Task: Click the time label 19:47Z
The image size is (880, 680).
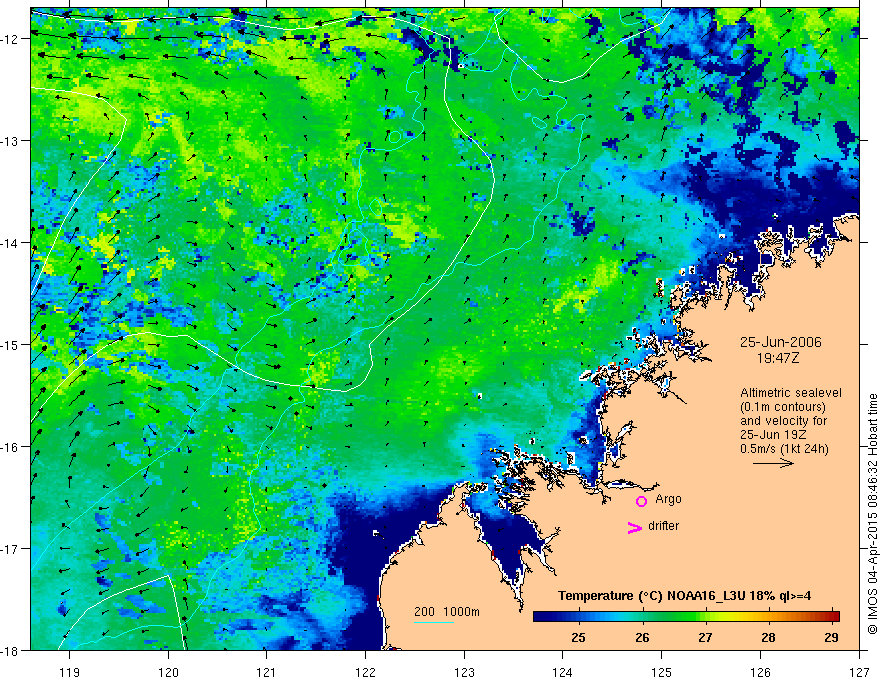Action: click(777, 358)
